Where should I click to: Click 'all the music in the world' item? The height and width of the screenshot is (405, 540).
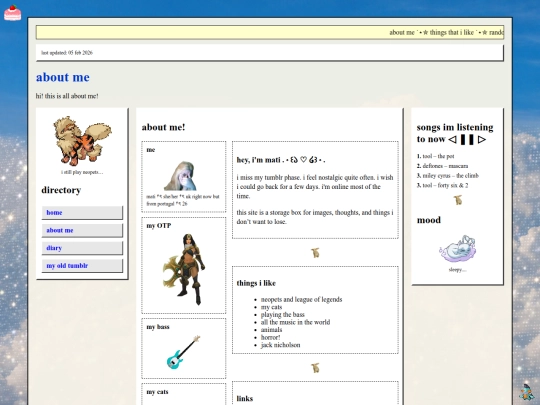(x=295, y=322)
